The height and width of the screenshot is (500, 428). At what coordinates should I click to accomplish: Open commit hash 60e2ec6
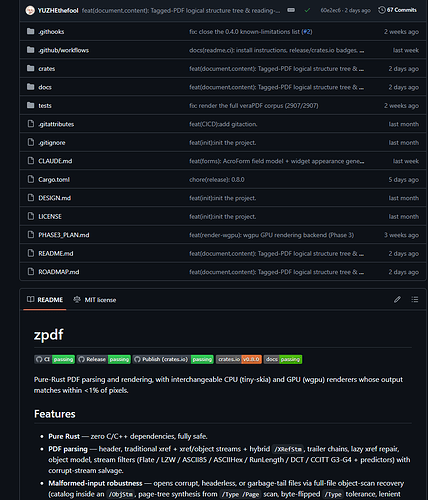point(330,10)
